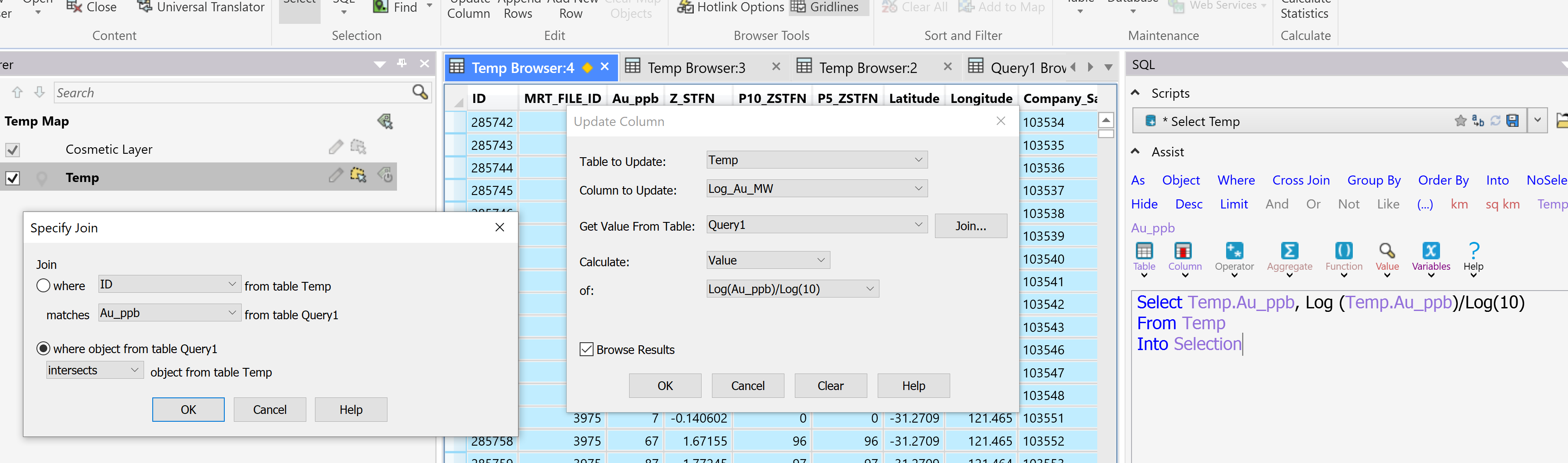Toggle Cosmetic Layer visibility checkbox
The width and height of the screenshot is (1568, 463).
12,149
